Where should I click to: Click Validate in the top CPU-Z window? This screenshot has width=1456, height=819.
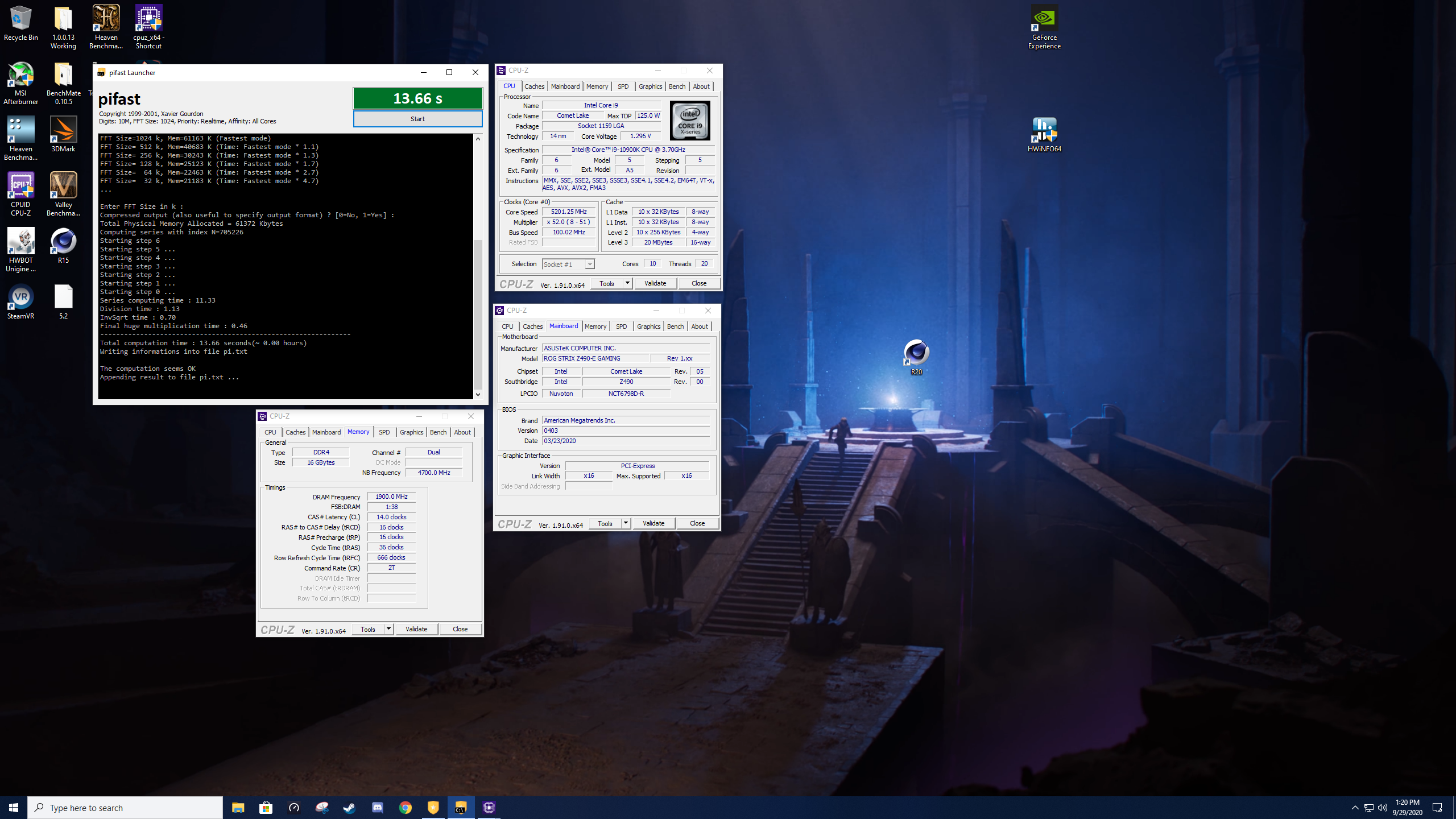pyautogui.click(x=655, y=283)
